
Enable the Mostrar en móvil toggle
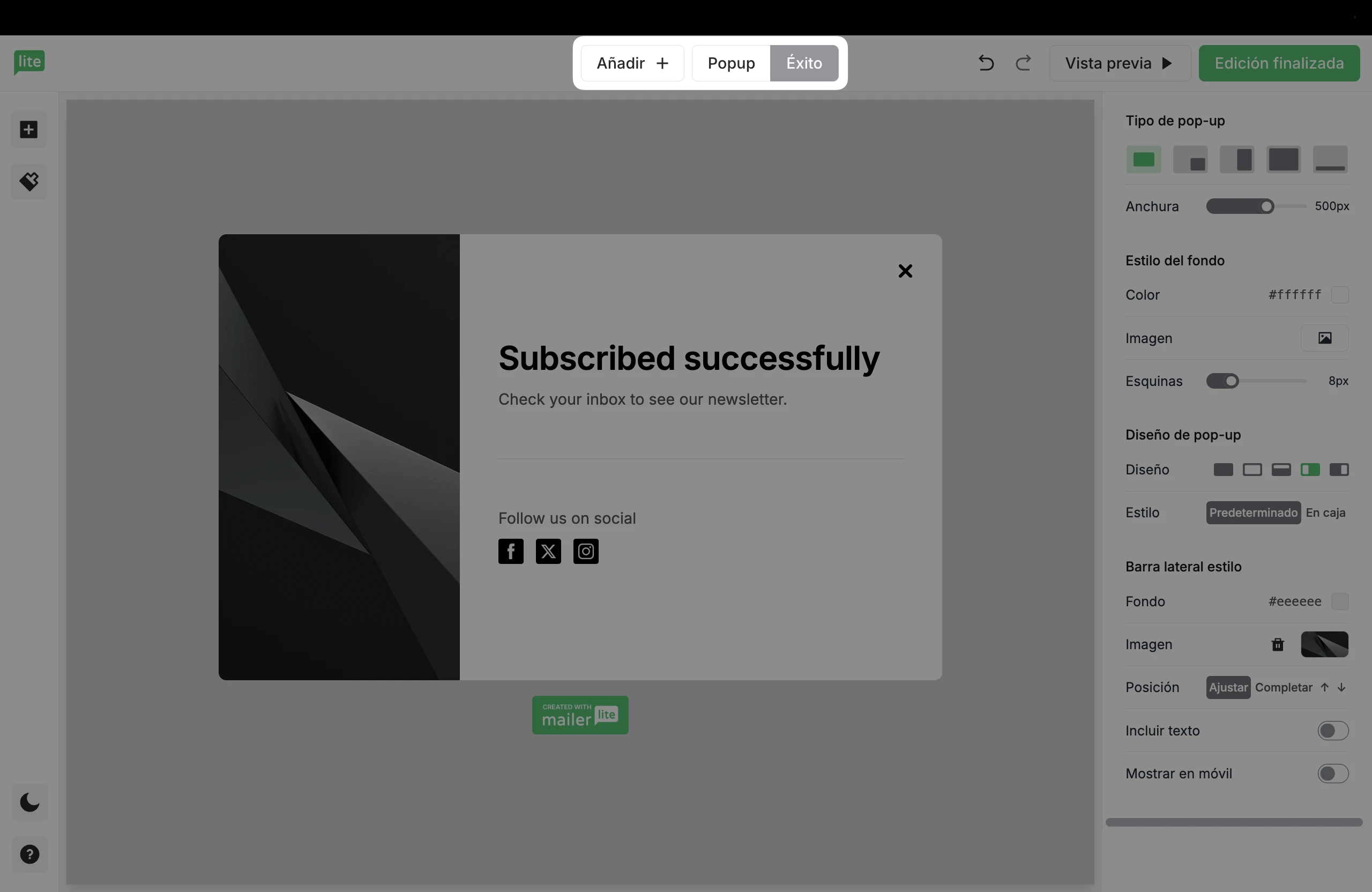[x=1332, y=774]
